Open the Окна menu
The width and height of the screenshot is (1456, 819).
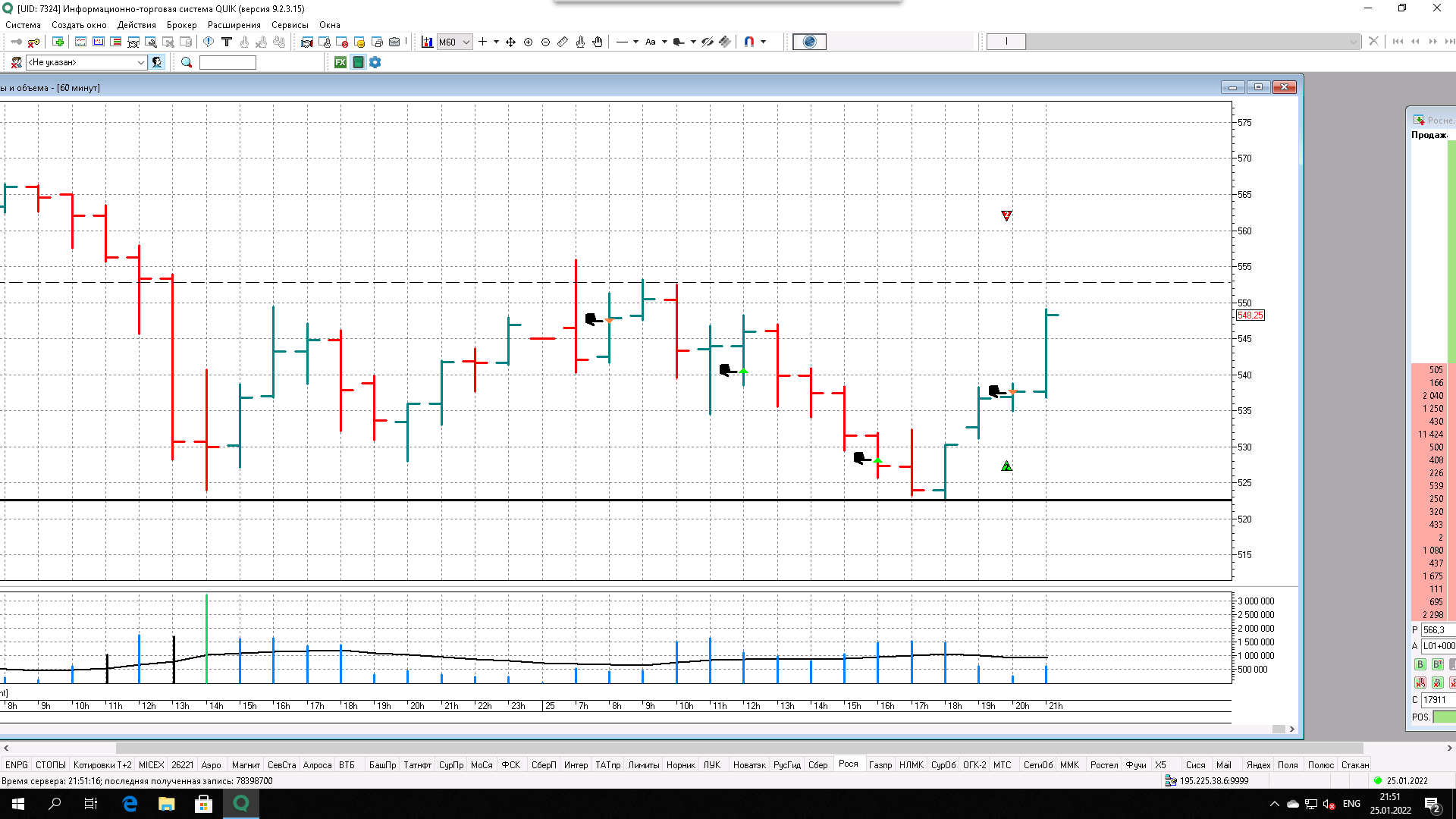330,25
